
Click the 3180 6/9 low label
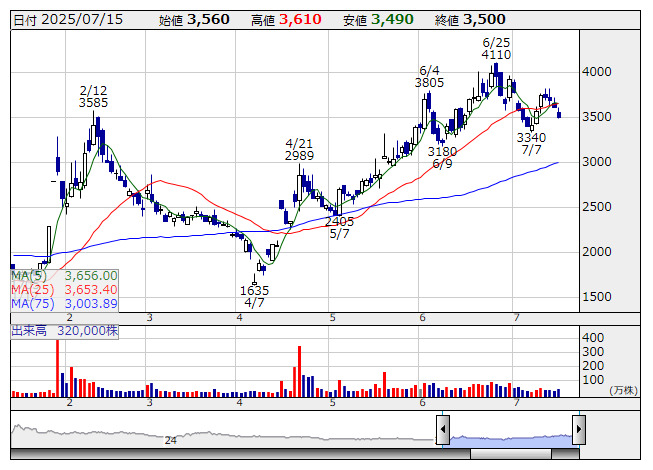coord(442,157)
